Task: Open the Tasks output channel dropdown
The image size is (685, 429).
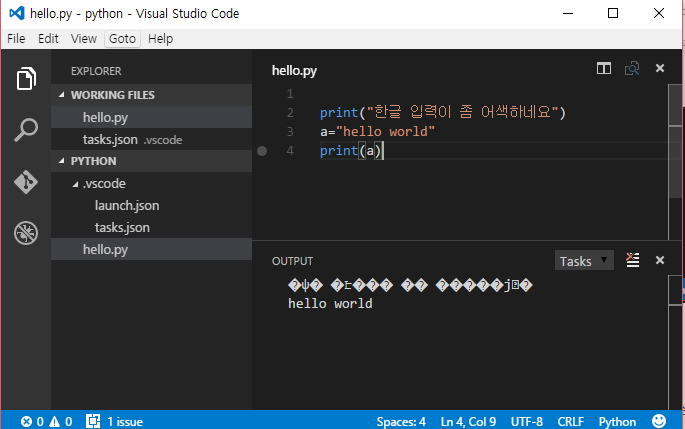Action: [584, 261]
